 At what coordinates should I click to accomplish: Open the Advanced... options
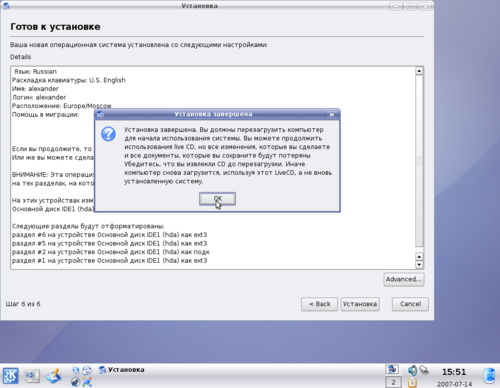[404, 279]
